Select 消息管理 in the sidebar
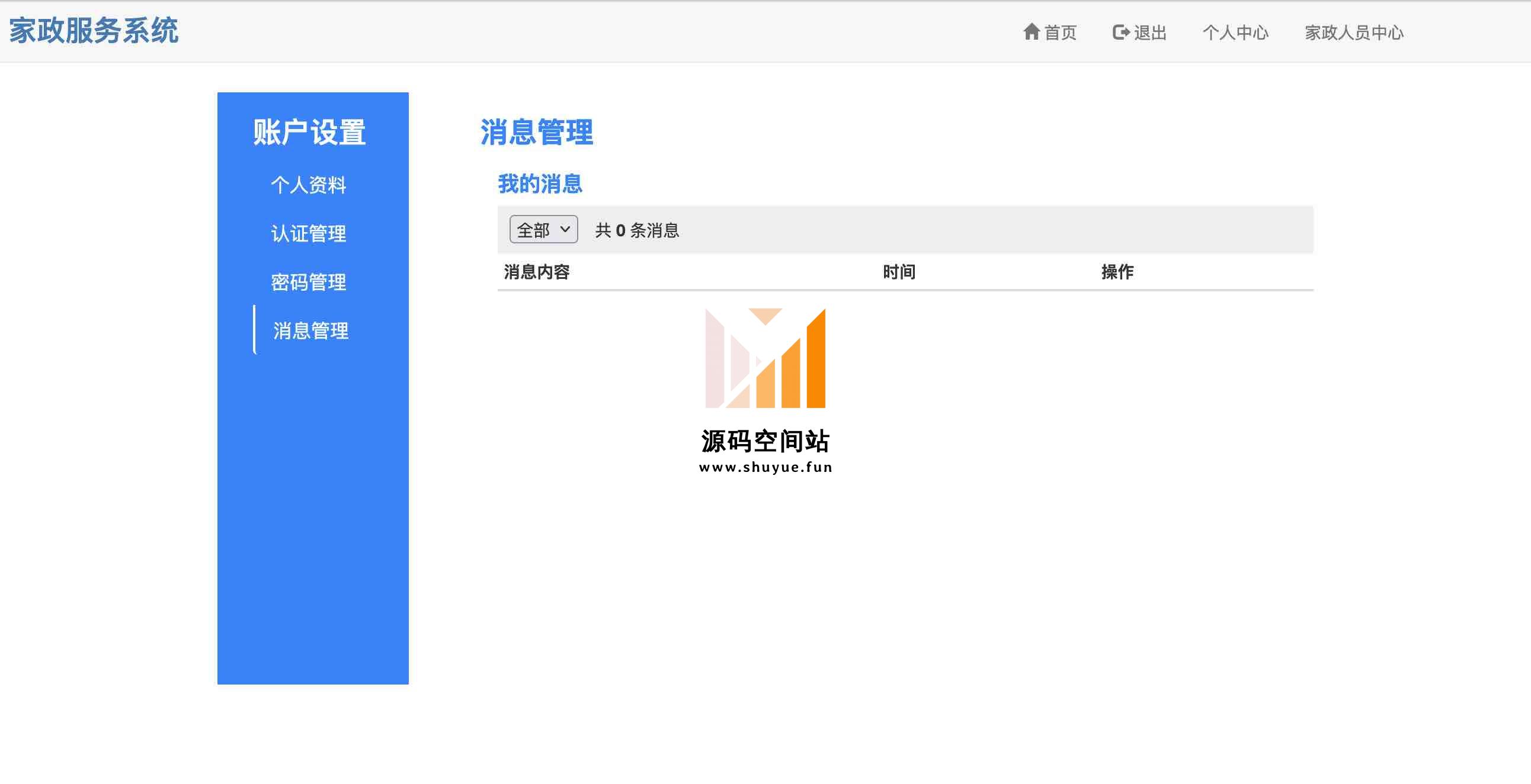This screenshot has height=784, width=1531. click(311, 331)
